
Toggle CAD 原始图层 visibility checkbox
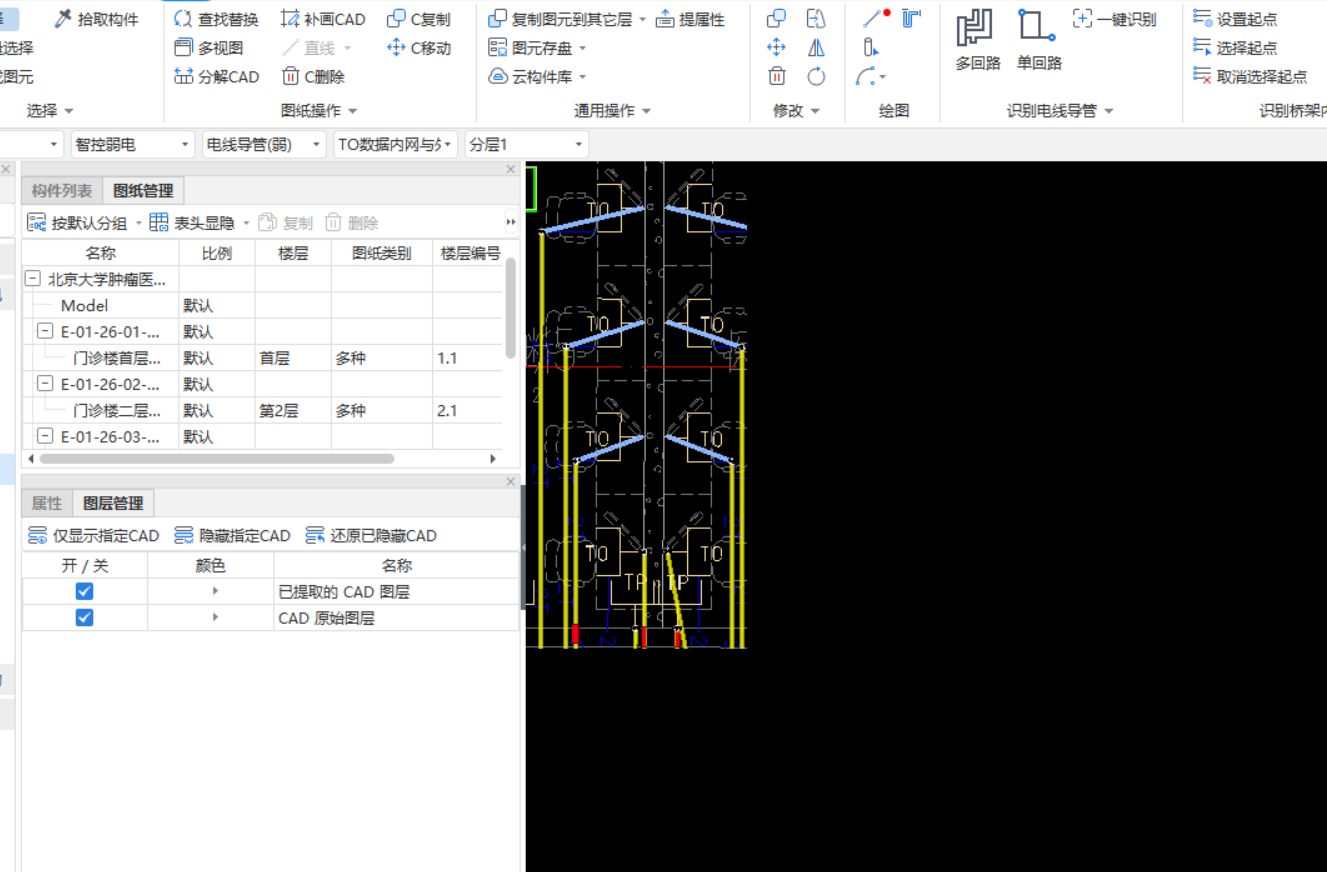click(84, 617)
